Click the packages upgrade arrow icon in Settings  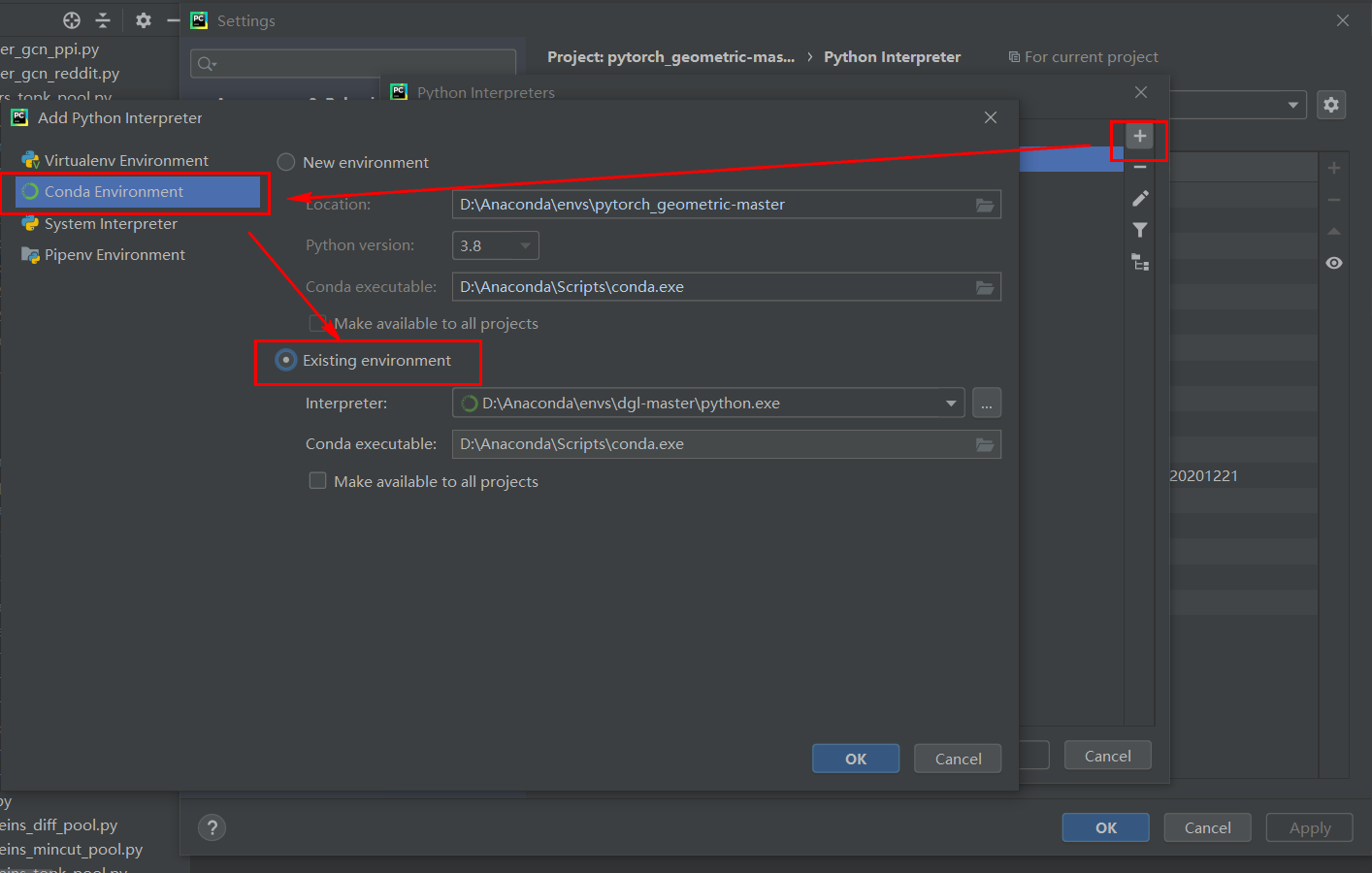coord(1334,231)
